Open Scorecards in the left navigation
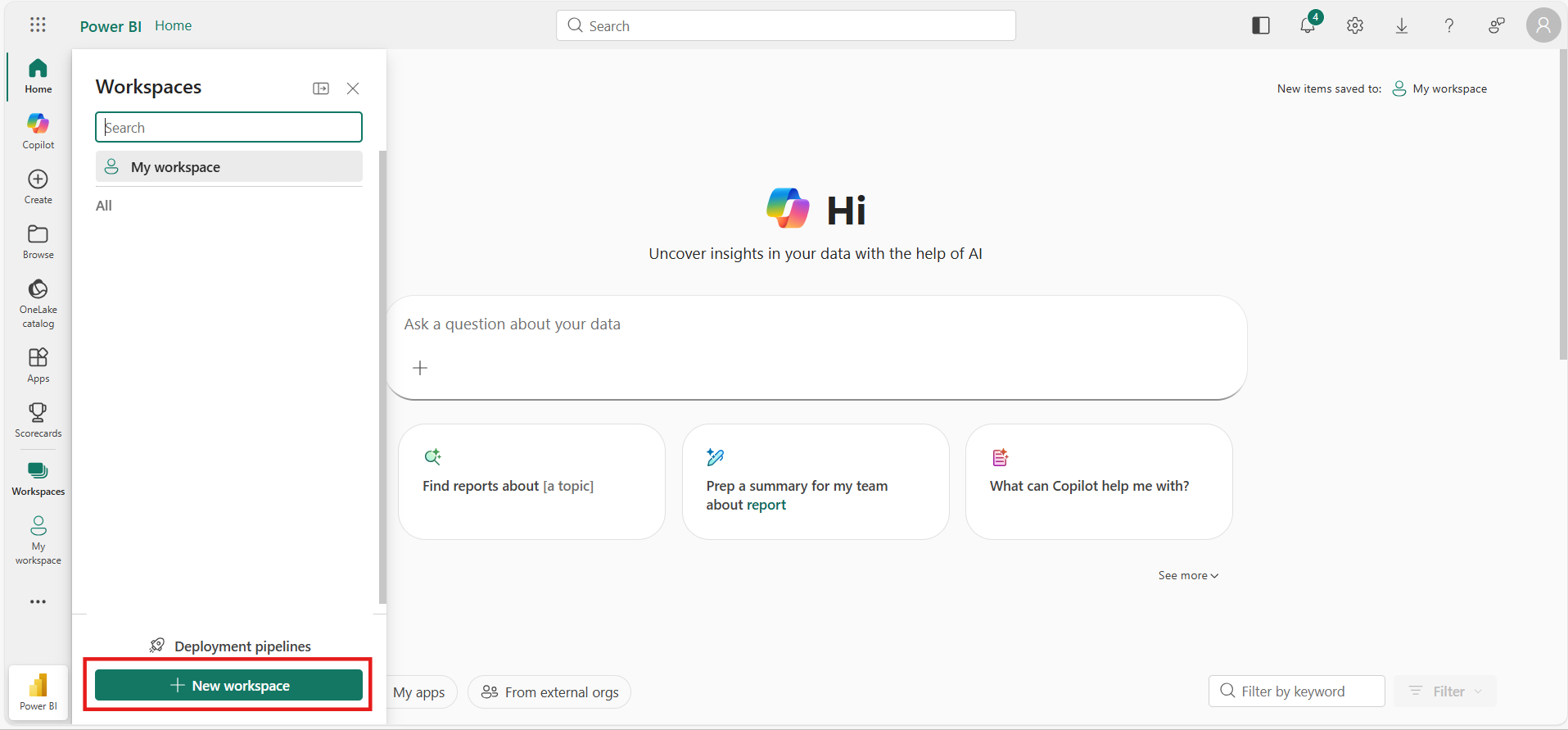 tap(38, 420)
